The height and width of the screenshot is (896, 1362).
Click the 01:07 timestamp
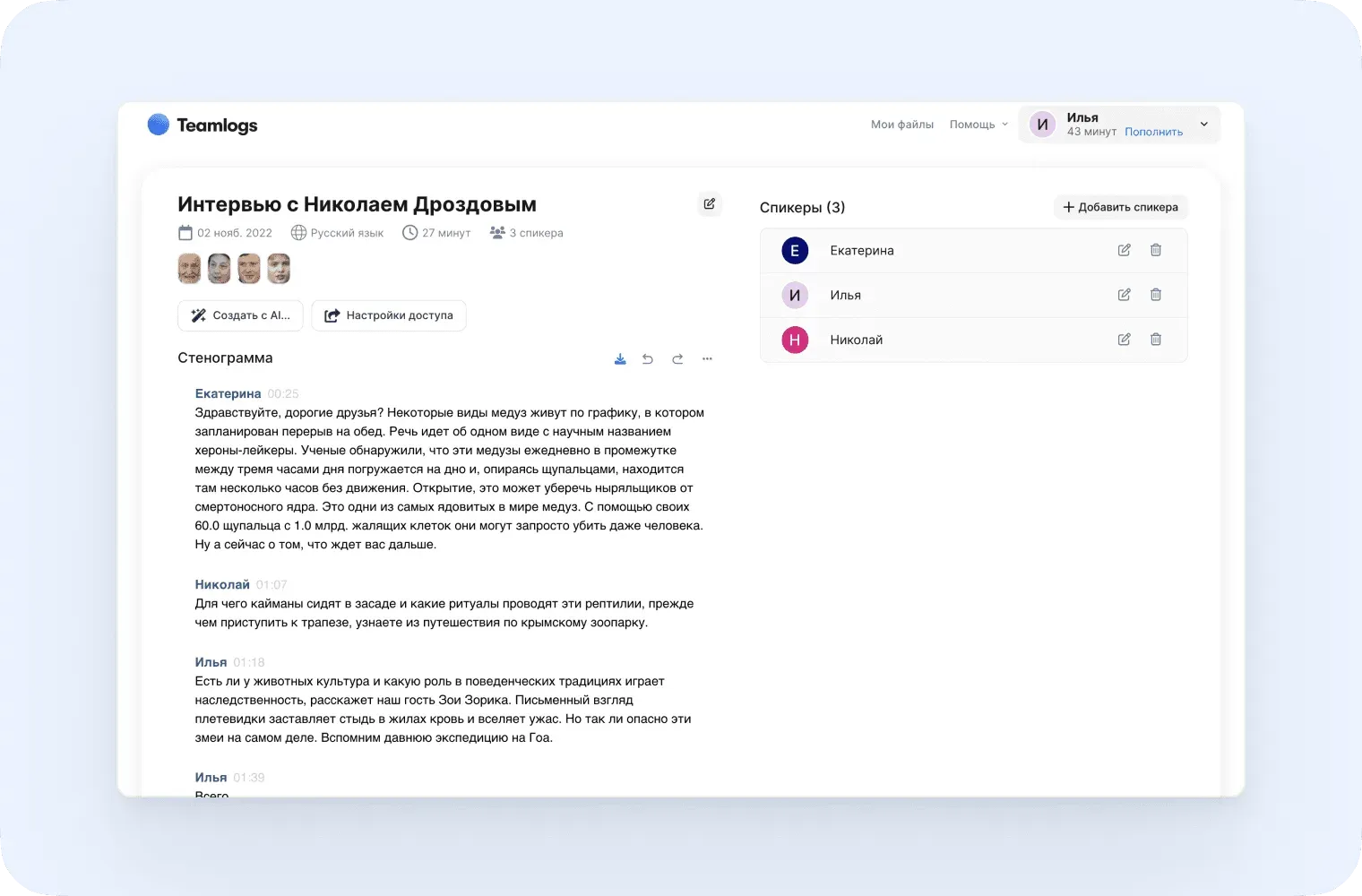(x=272, y=585)
